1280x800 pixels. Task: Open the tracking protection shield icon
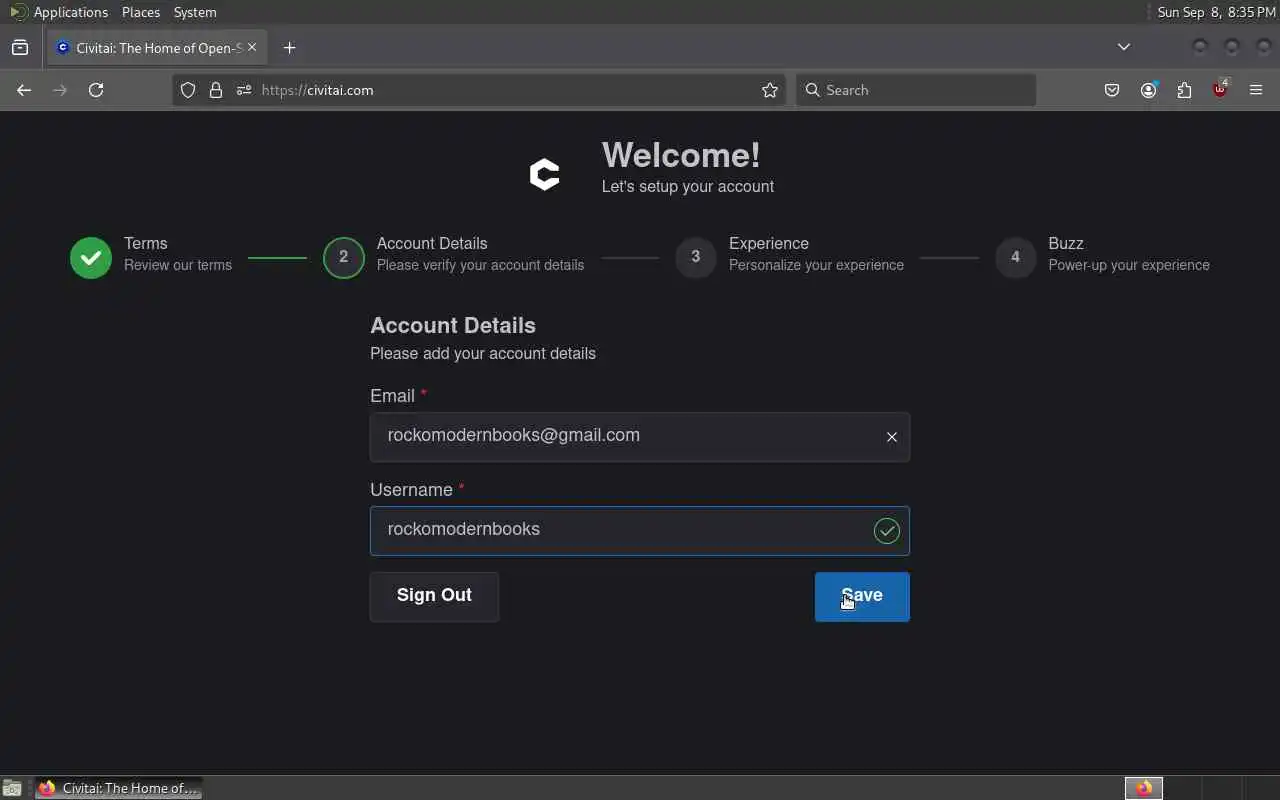(188, 90)
